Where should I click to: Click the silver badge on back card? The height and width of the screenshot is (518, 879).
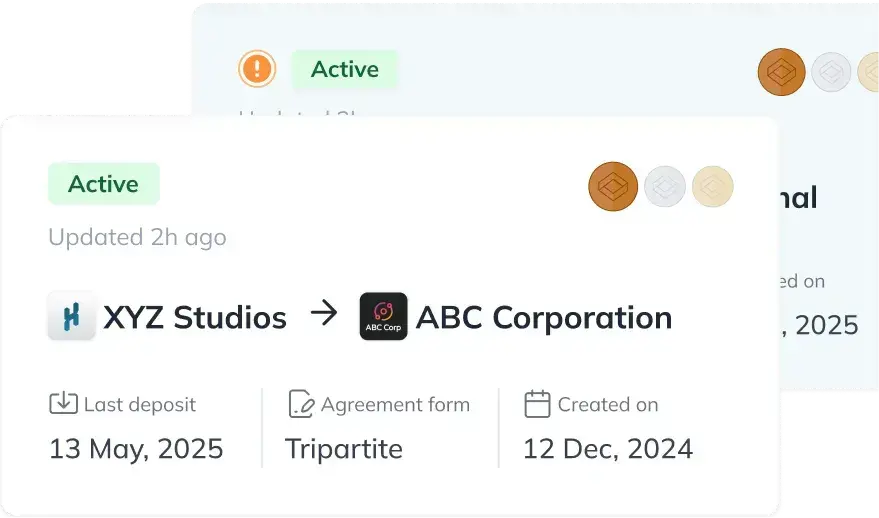click(x=831, y=72)
